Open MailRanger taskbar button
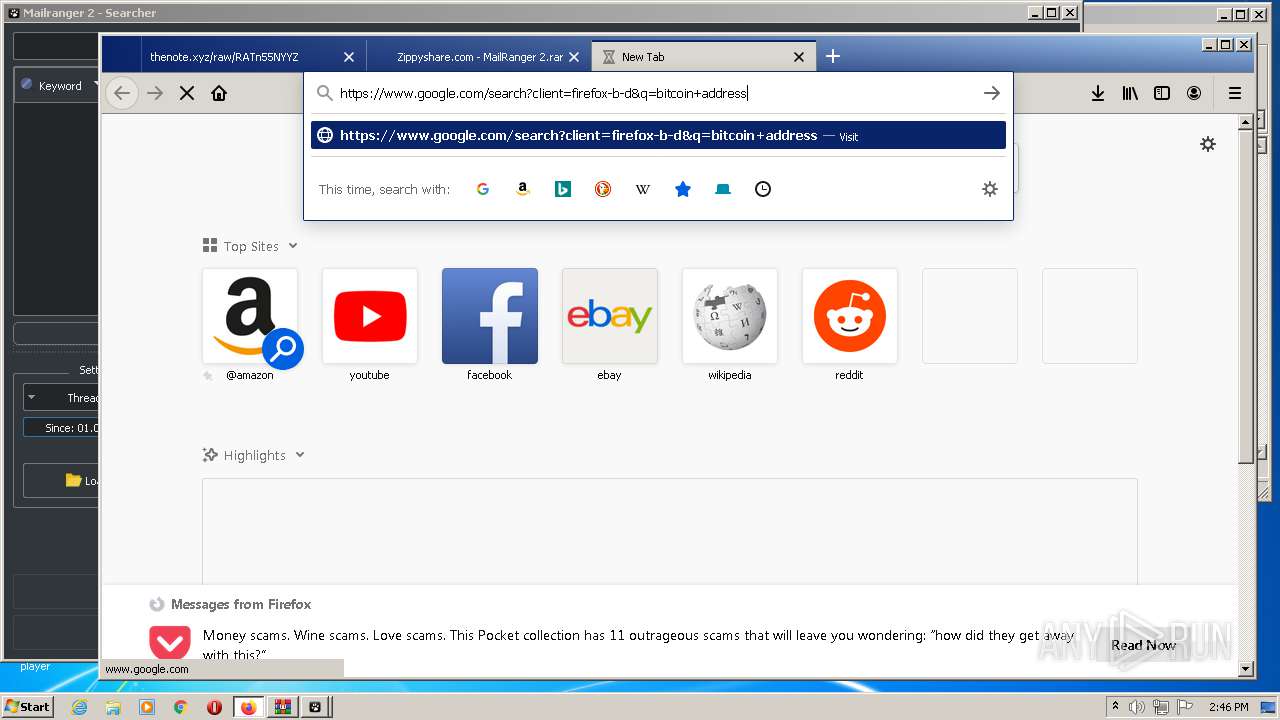 (x=316, y=707)
